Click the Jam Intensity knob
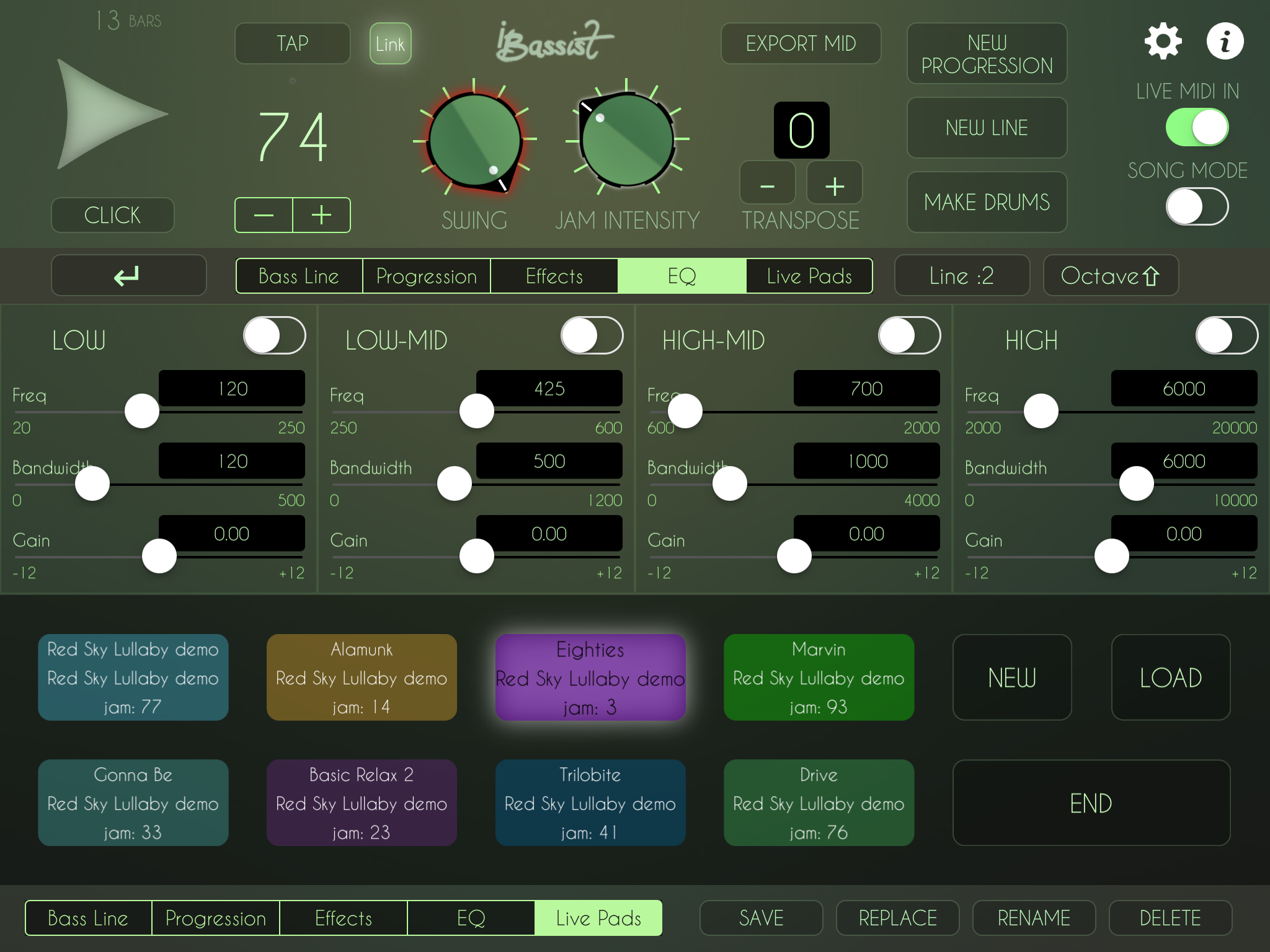 coord(627,139)
